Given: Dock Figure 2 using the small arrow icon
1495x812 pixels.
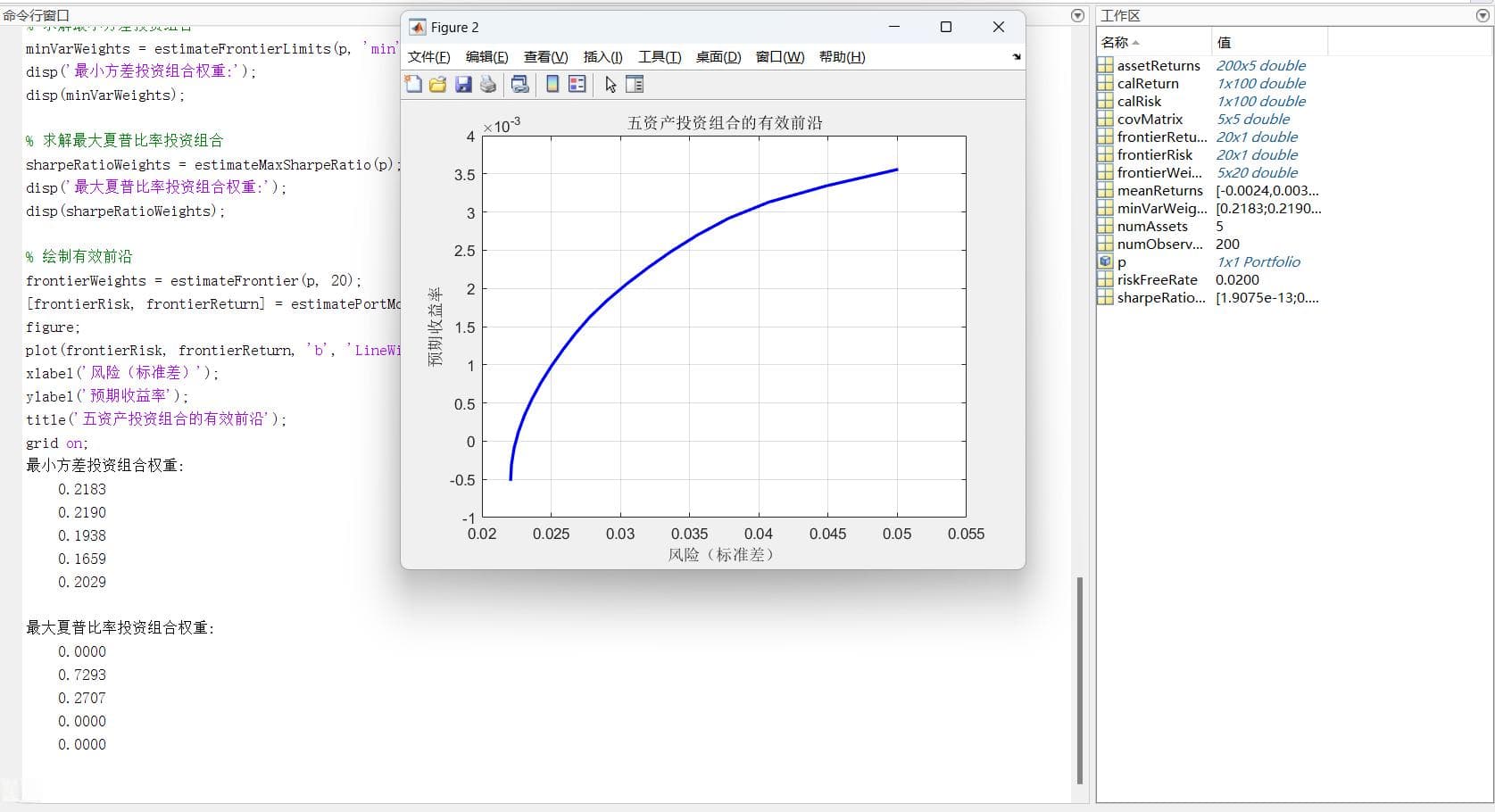Looking at the screenshot, I should click(x=1016, y=56).
